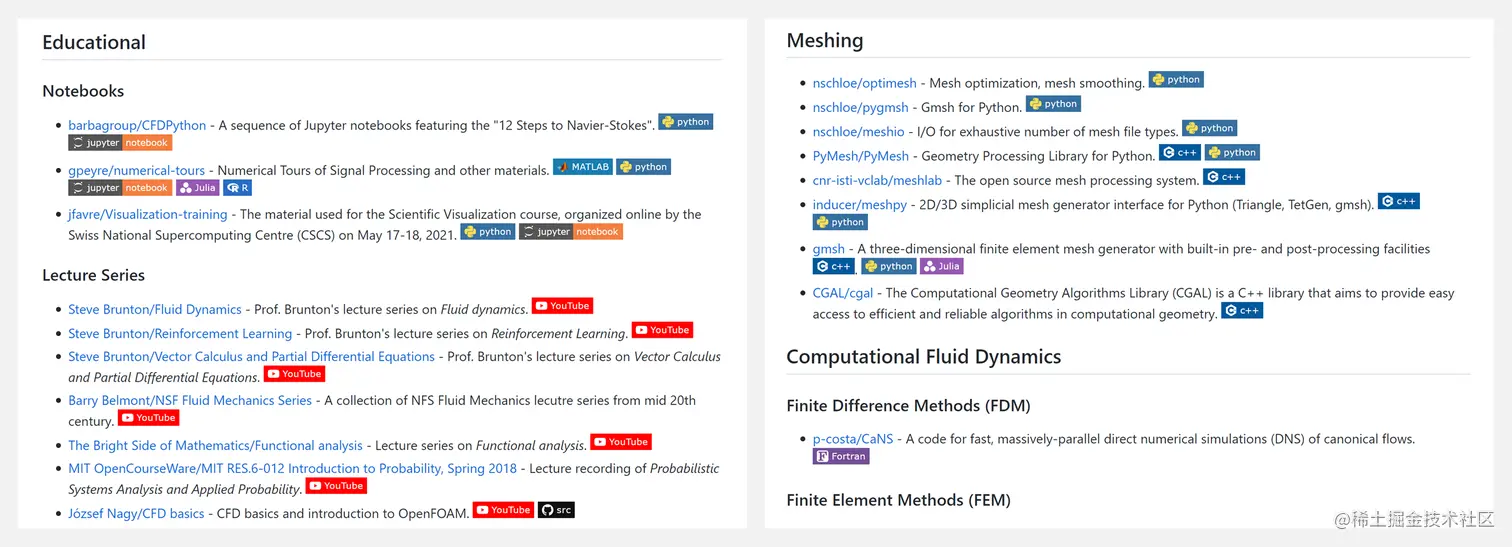Click YouTube badge for NSF Fluid Mechanics Series
1512x547 pixels.
pos(149,418)
